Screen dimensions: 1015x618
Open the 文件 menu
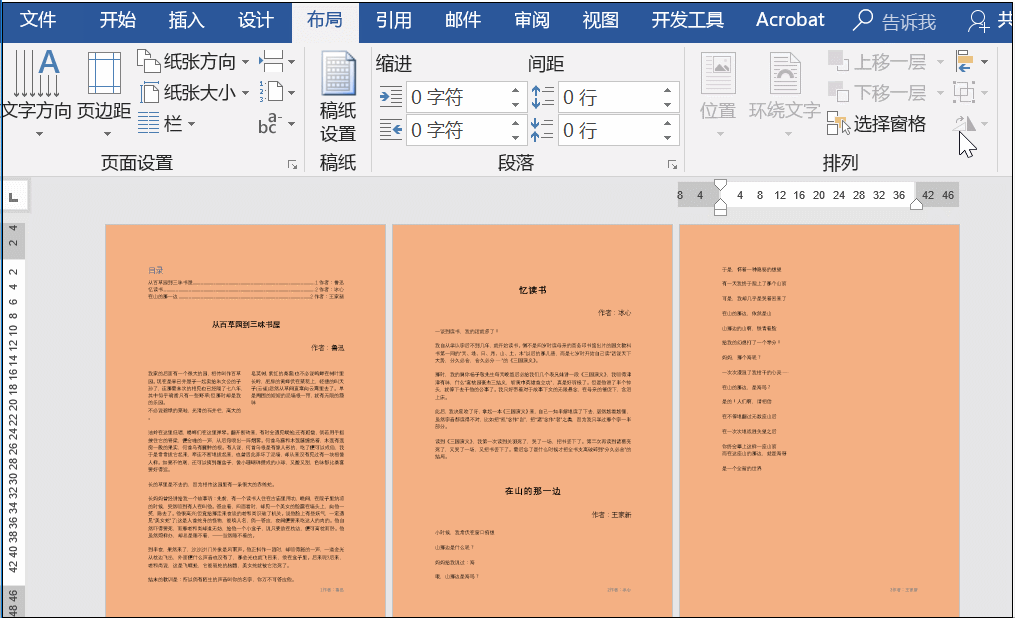pyautogui.click(x=39, y=21)
